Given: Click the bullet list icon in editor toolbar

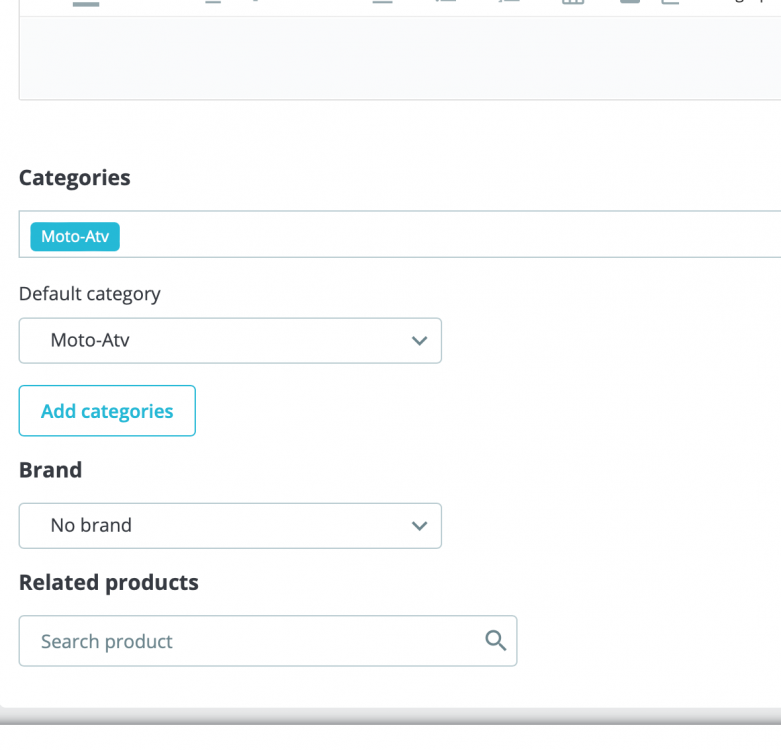Looking at the screenshot, I should [446, 3].
